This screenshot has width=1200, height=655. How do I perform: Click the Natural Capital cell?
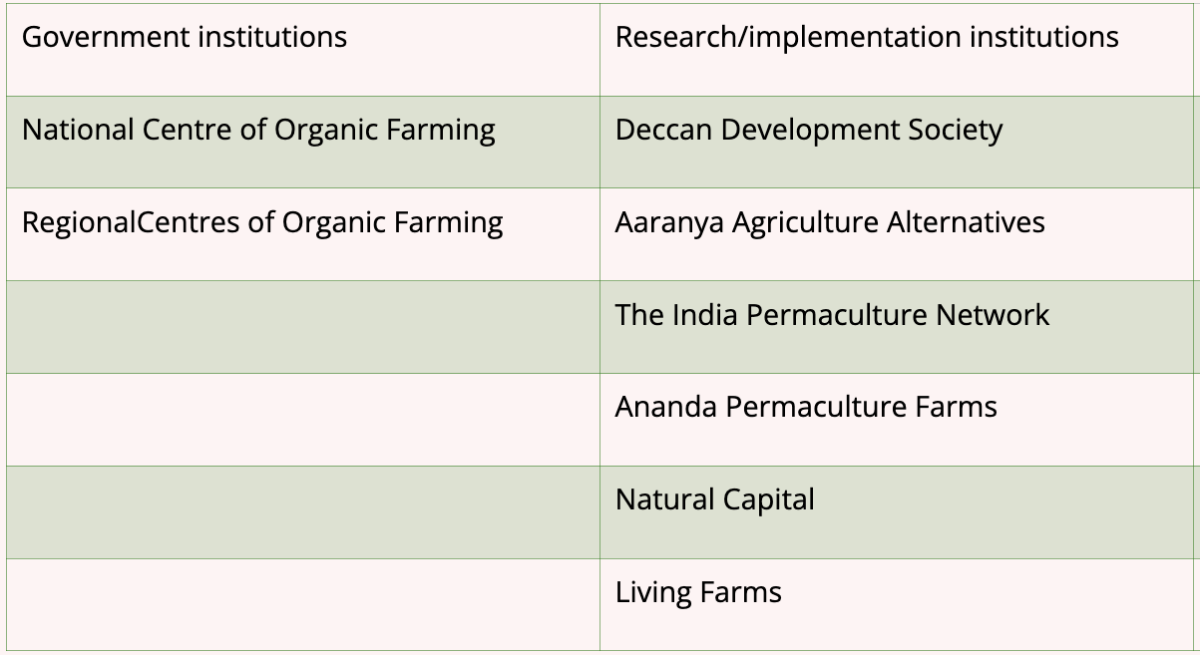pos(900,512)
